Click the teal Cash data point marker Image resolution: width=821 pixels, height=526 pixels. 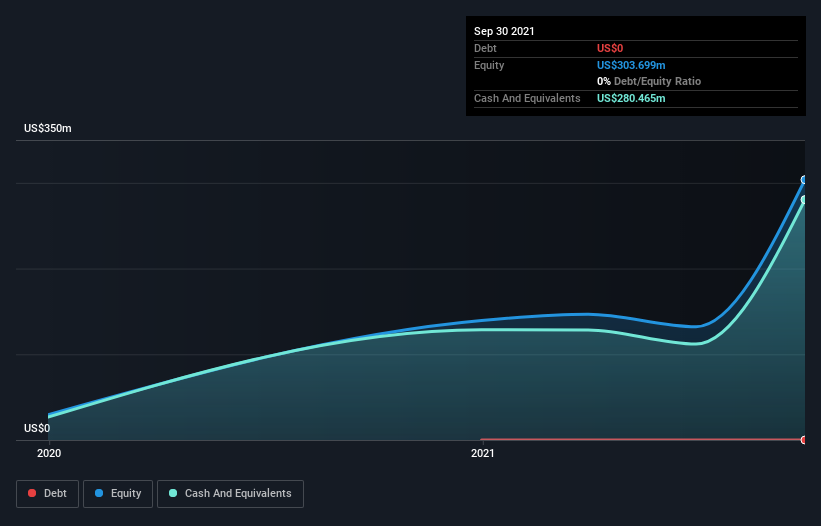coord(804,200)
